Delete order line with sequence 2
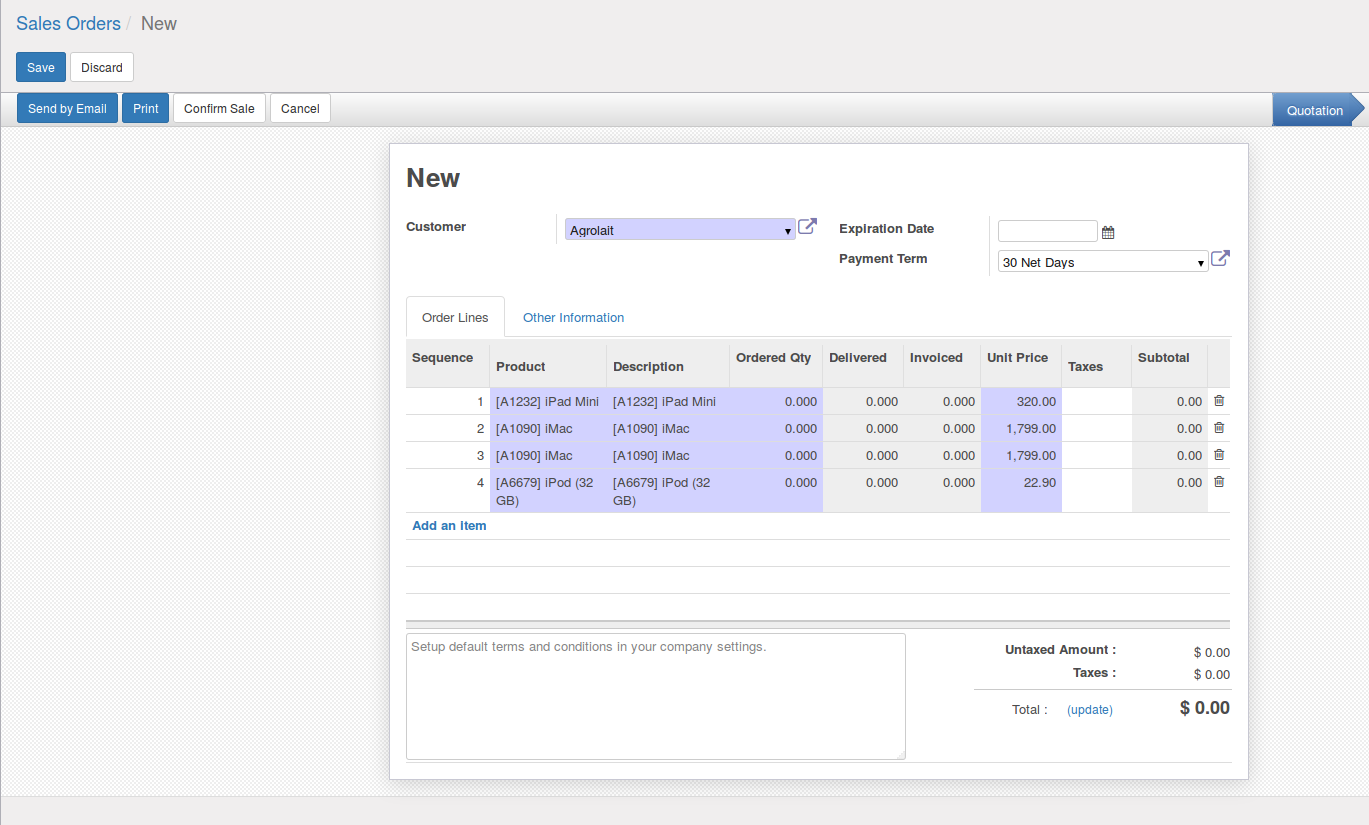The height and width of the screenshot is (825, 1369). click(x=1218, y=427)
